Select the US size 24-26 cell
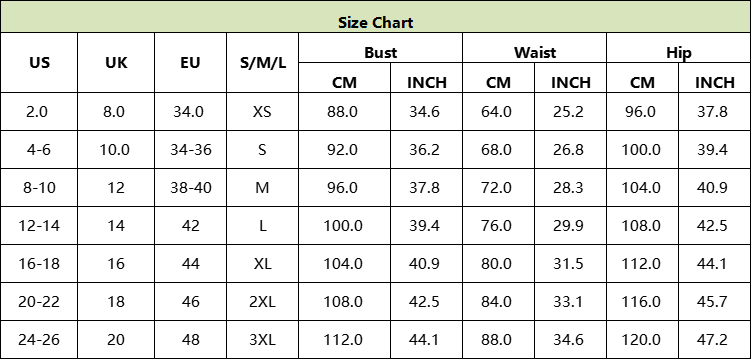Screen dimensions: 752x360 pos(39,339)
